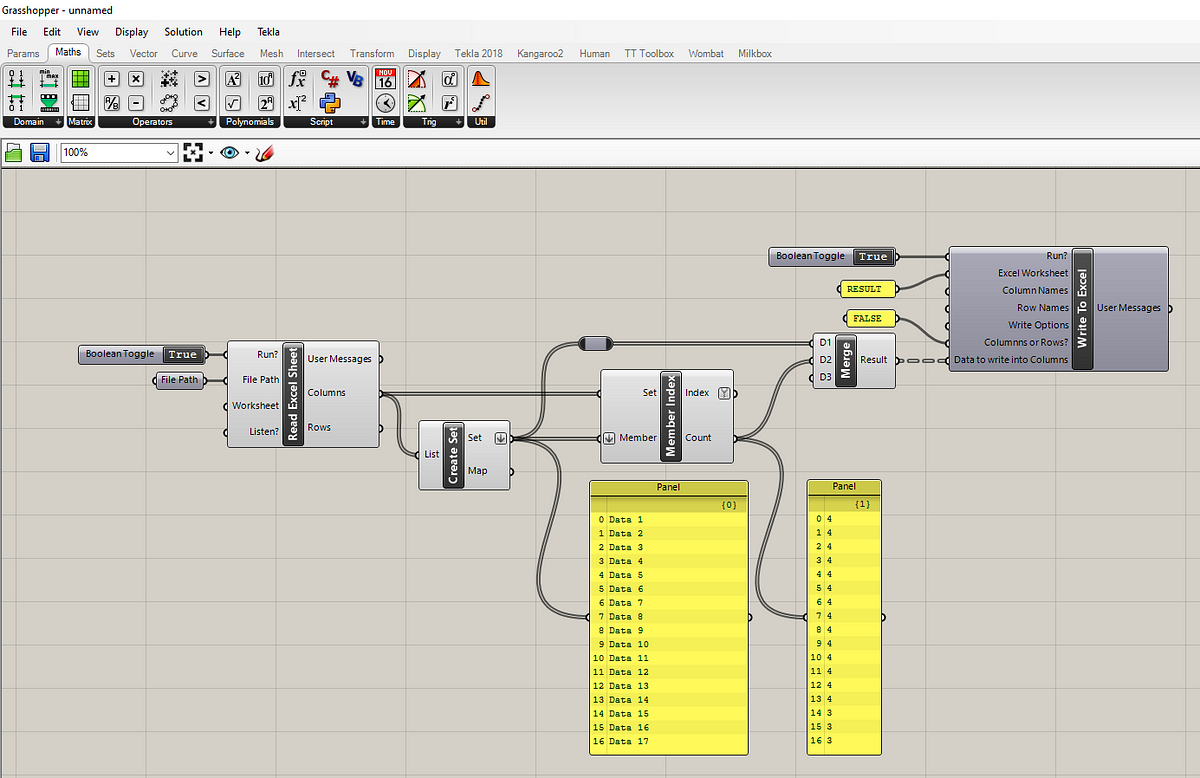Open the File menu

pyautogui.click(x=19, y=32)
